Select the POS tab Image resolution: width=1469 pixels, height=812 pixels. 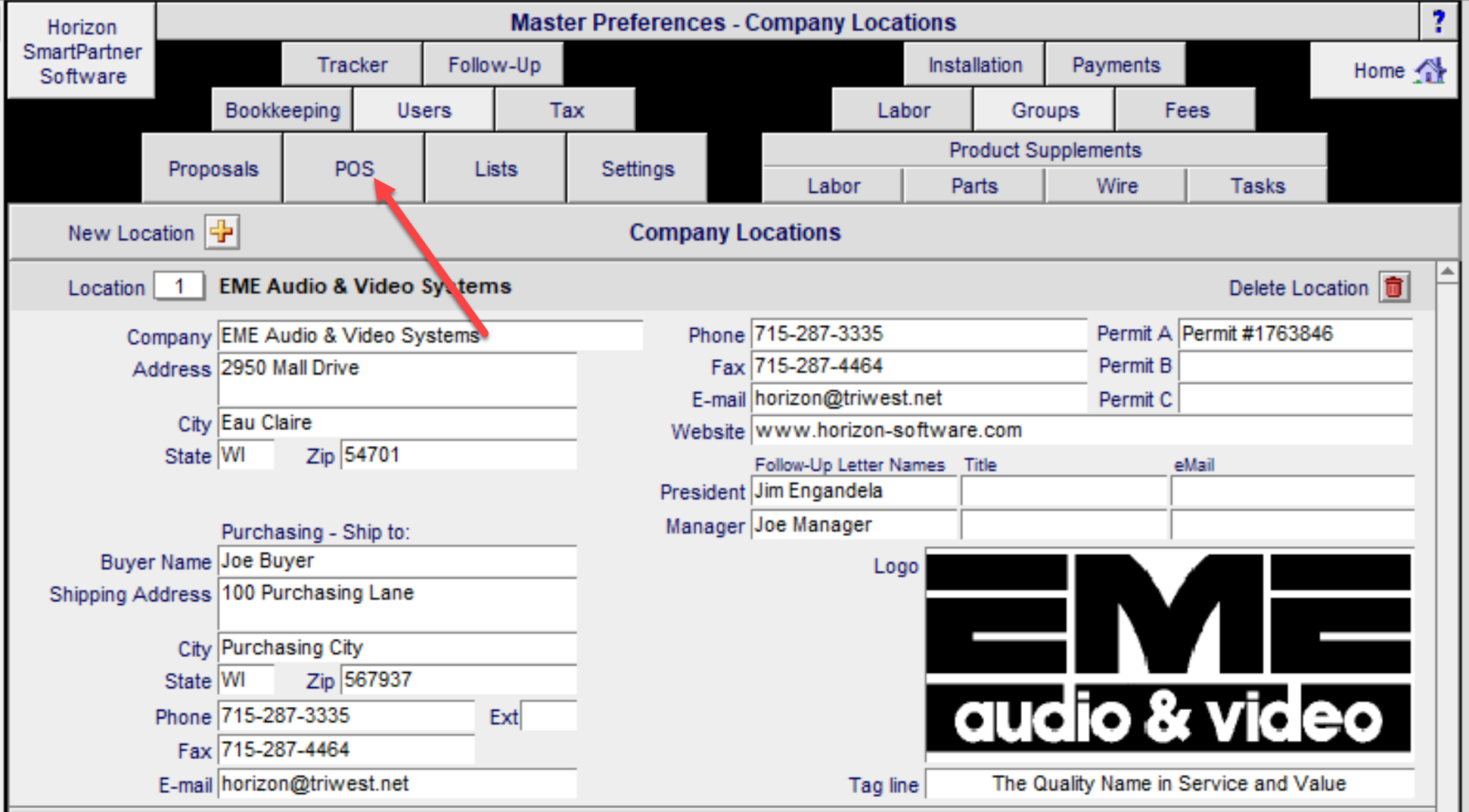point(354,169)
